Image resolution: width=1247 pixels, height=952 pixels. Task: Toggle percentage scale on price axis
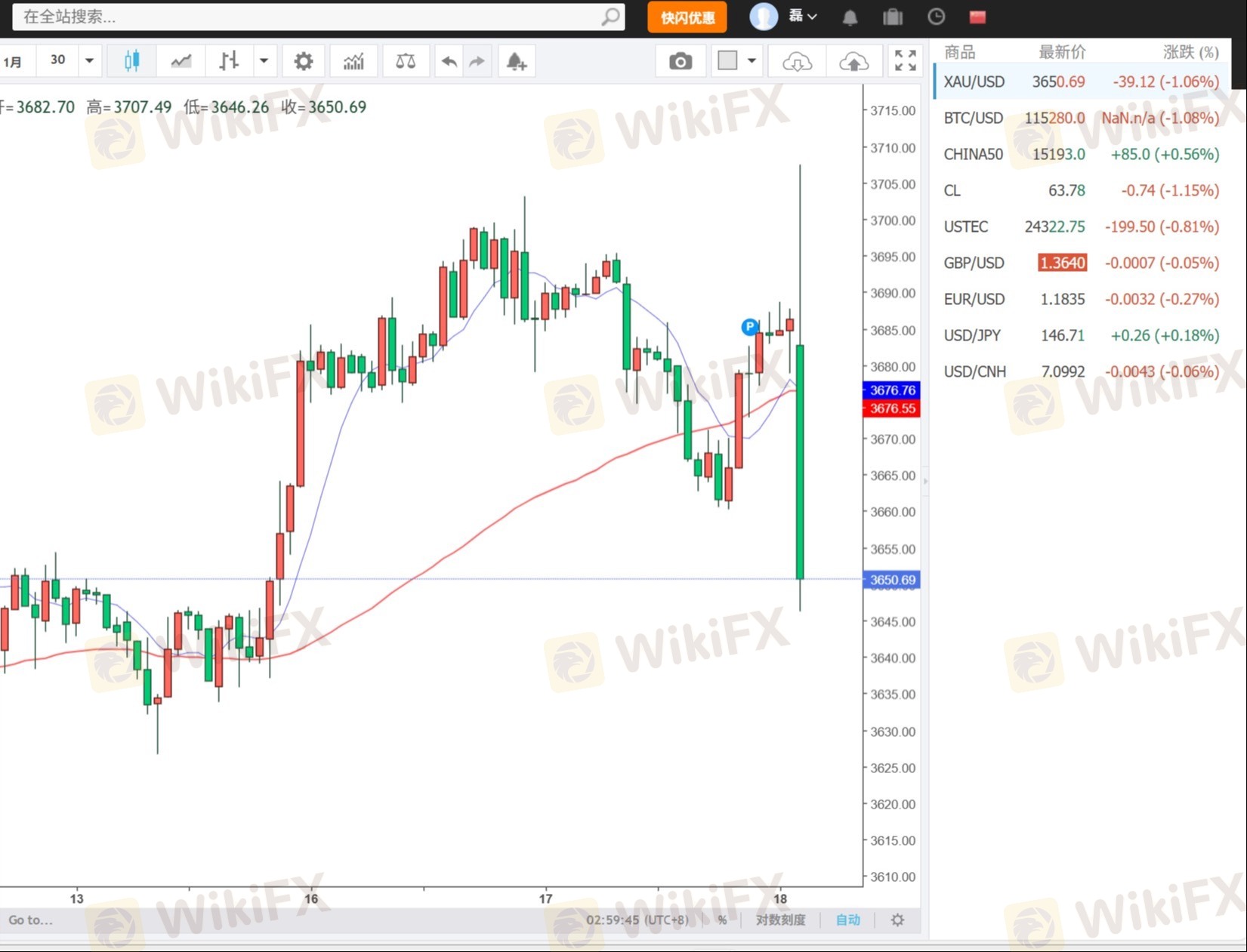pos(723,920)
